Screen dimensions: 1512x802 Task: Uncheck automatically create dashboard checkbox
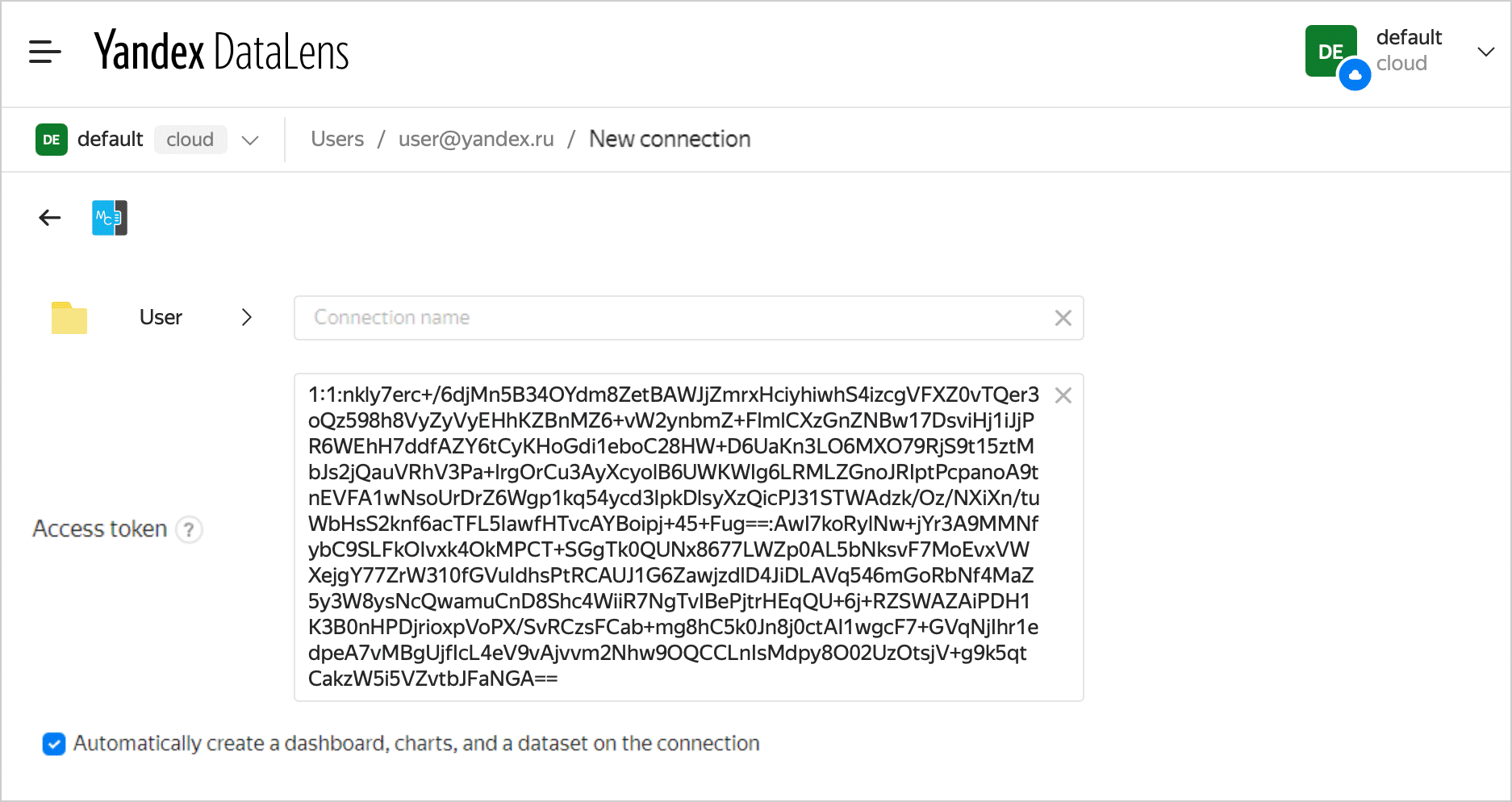[54, 744]
